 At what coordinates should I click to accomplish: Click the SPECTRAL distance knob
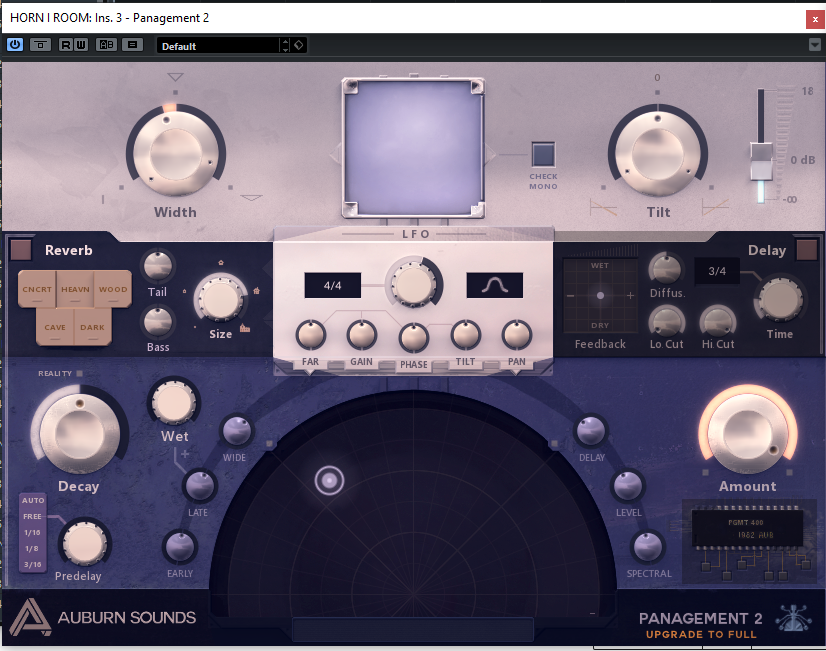[x=648, y=547]
